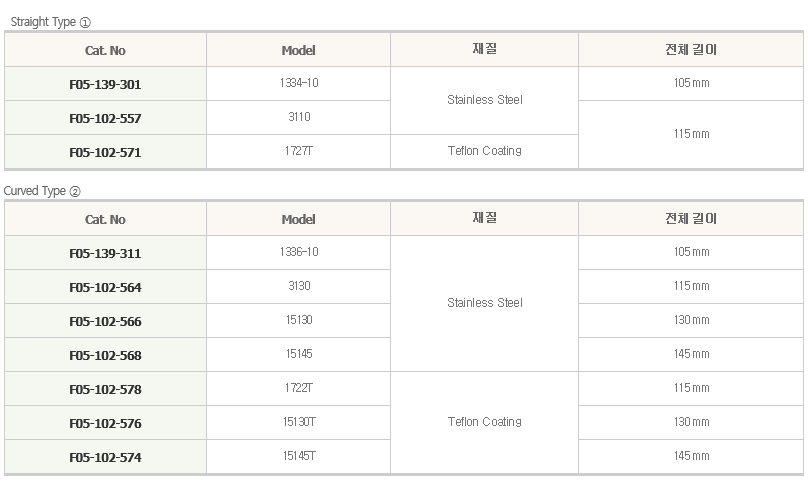Click model 1334-10 cell

pos(299,83)
